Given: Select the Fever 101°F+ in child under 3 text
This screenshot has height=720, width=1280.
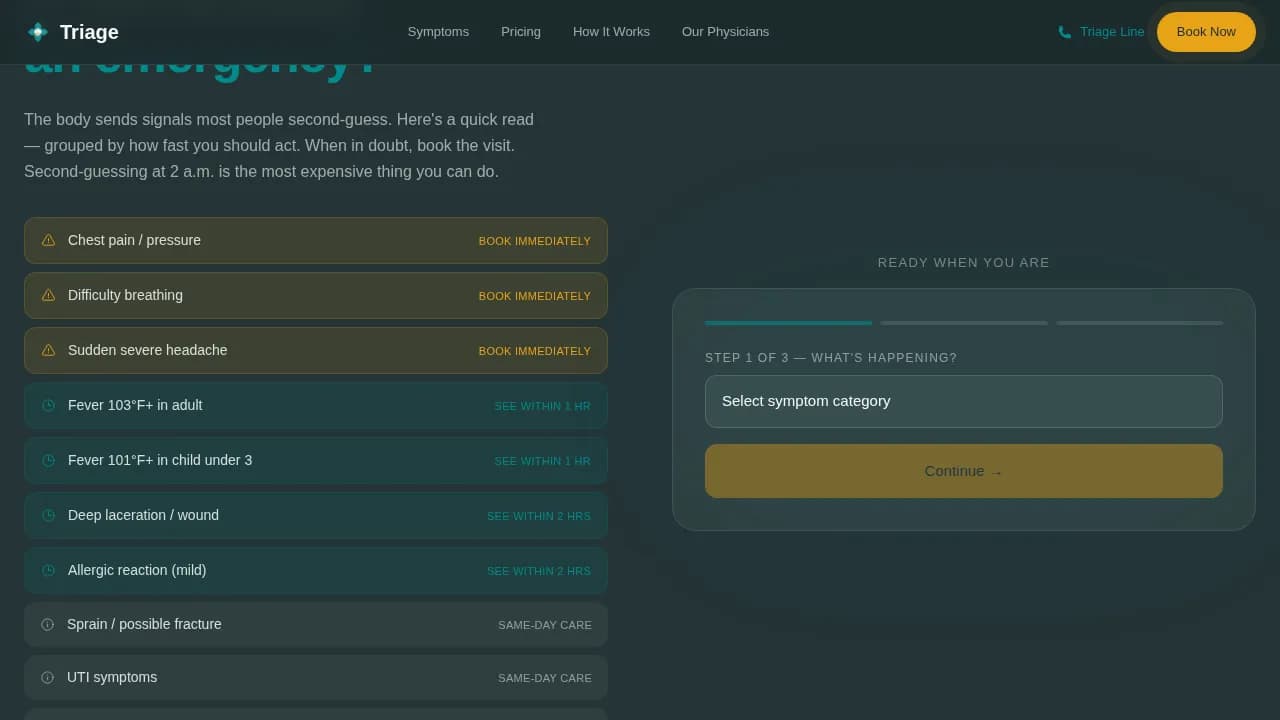Looking at the screenshot, I should pos(160,460).
